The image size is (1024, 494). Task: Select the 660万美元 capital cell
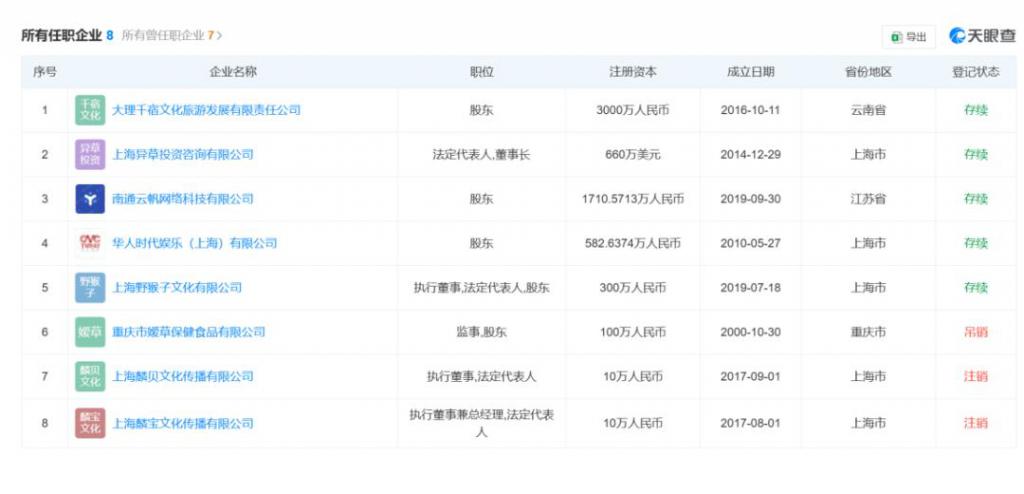[633, 155]
